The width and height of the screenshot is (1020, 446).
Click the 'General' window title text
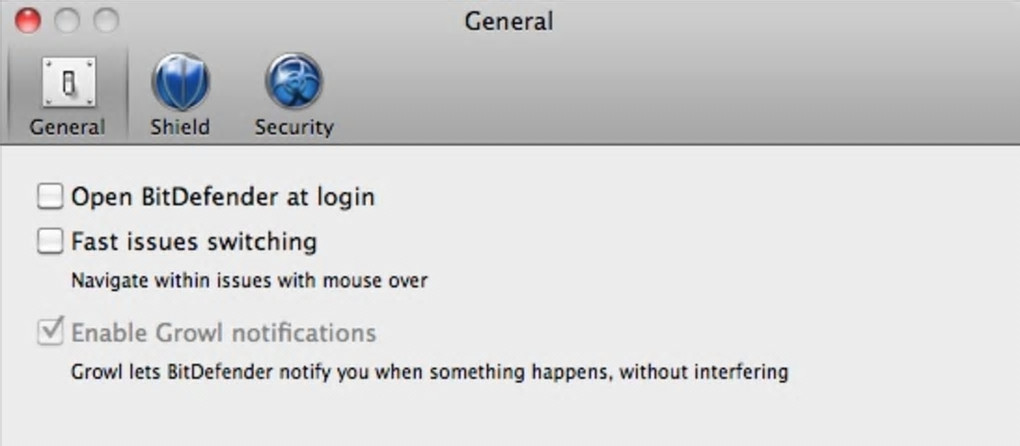tap(508, 20)
